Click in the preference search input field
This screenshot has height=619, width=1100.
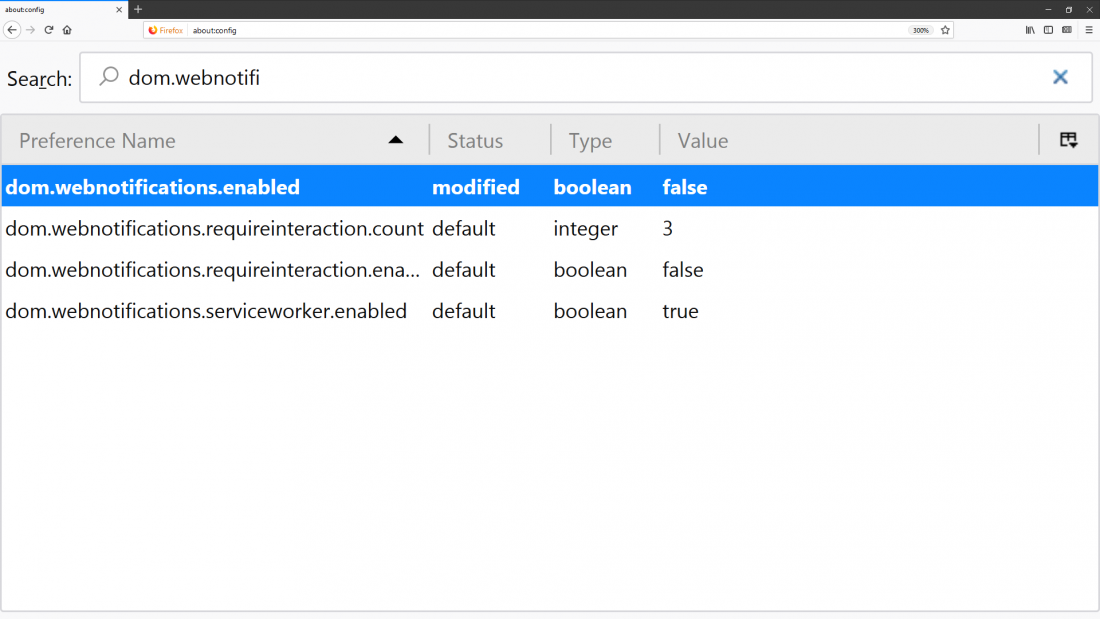580,77
